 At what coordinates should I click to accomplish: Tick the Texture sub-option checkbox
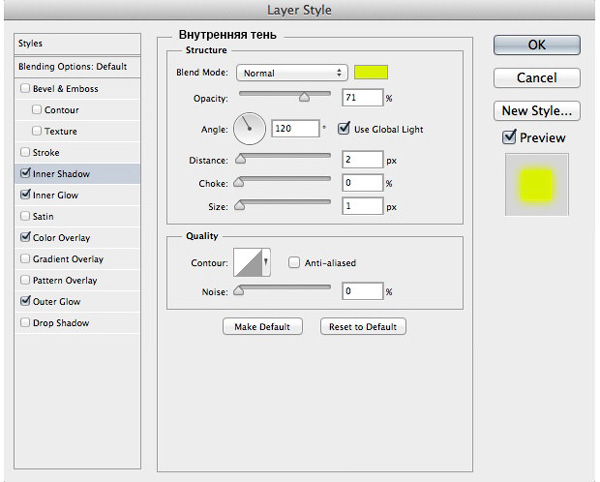(36, 131)
